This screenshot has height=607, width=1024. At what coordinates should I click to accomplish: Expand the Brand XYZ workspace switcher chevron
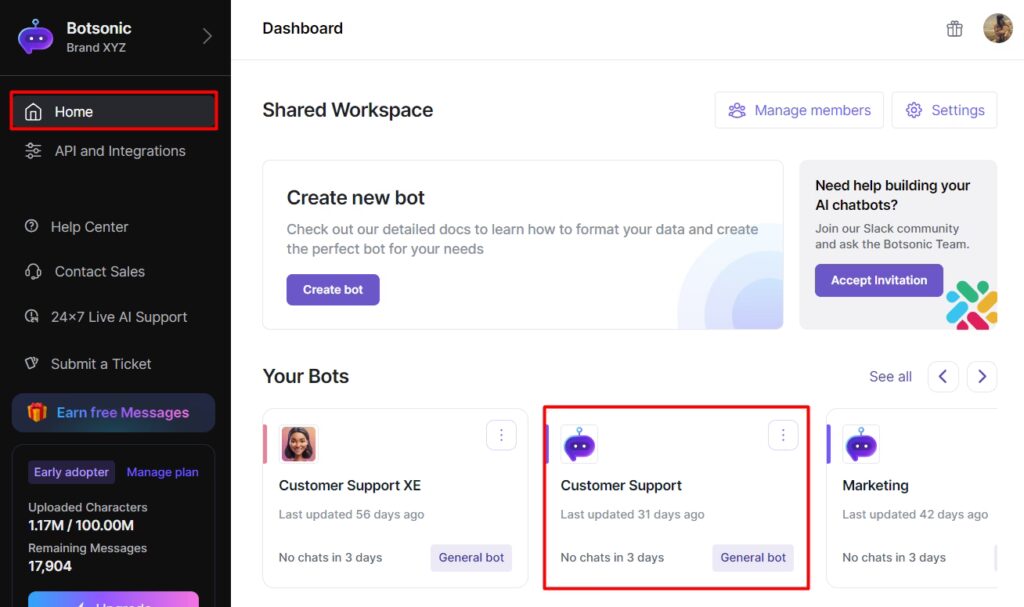click(x=207, y=37)
